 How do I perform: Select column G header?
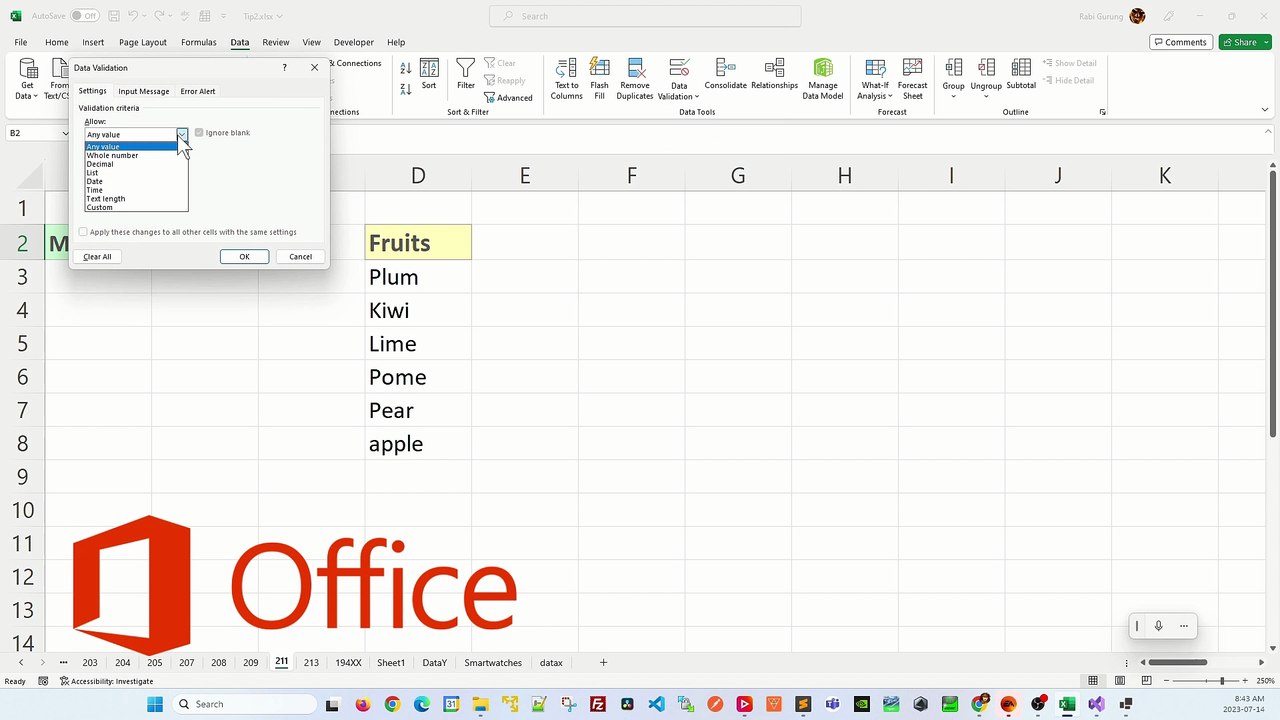[738, 176]
